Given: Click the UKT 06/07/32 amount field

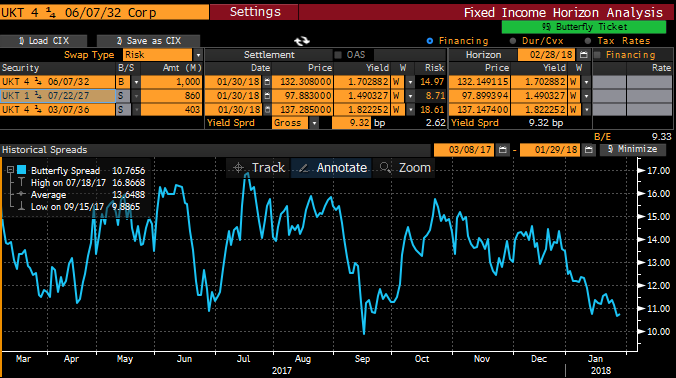Looking at the screenshot, I should click(171, 81).
